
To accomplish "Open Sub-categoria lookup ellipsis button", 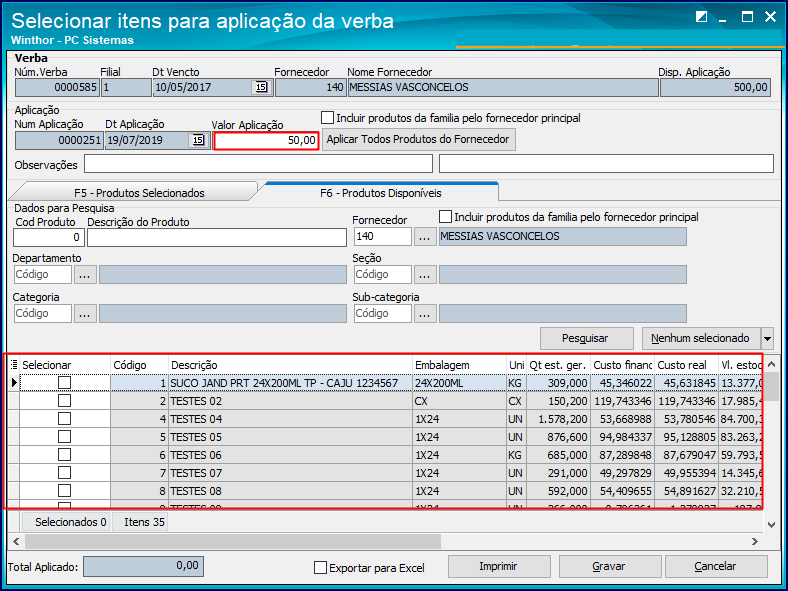I will (x=425, y=314).
